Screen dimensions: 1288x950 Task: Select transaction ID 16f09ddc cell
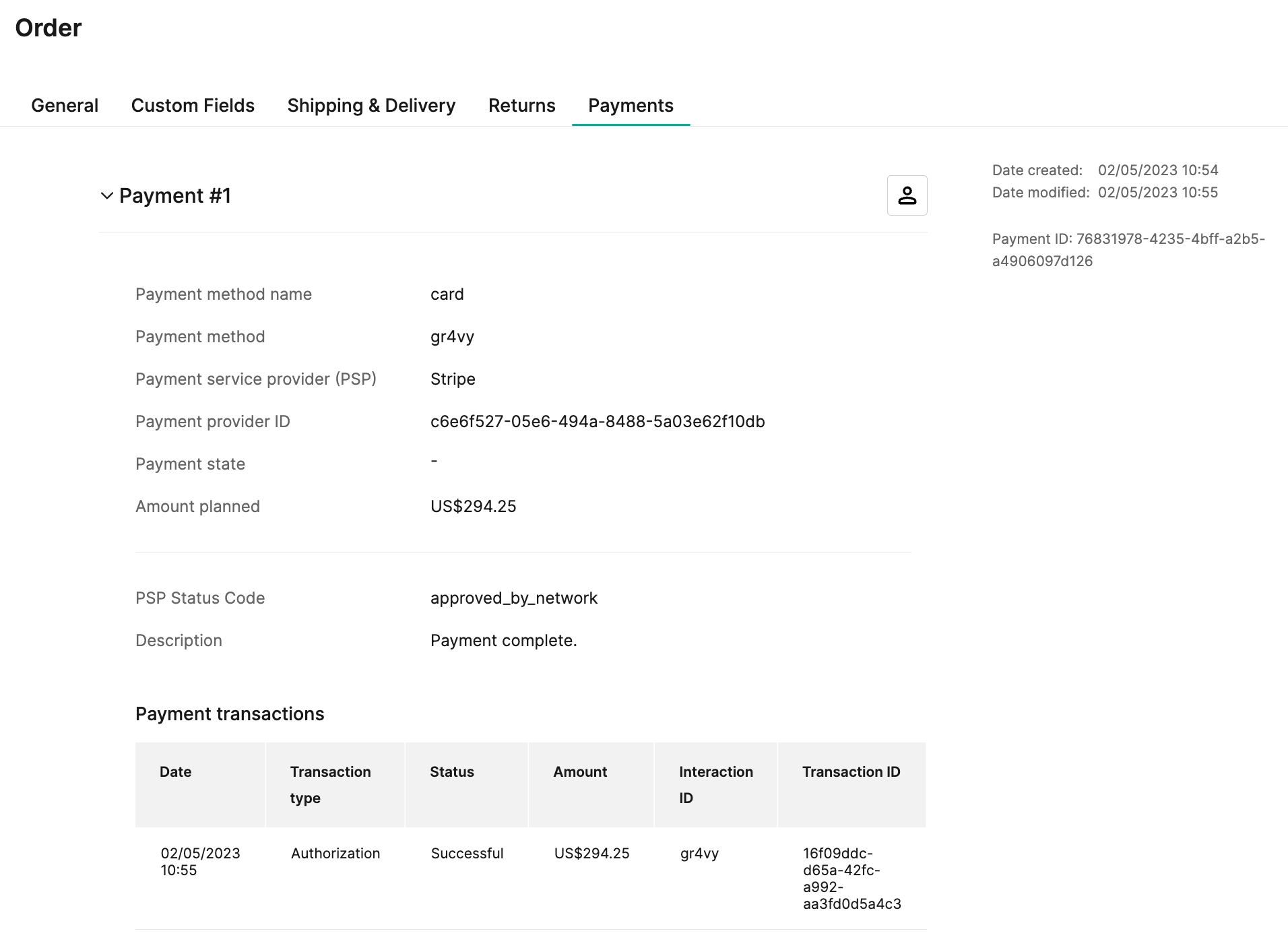(x=851, y=879)
